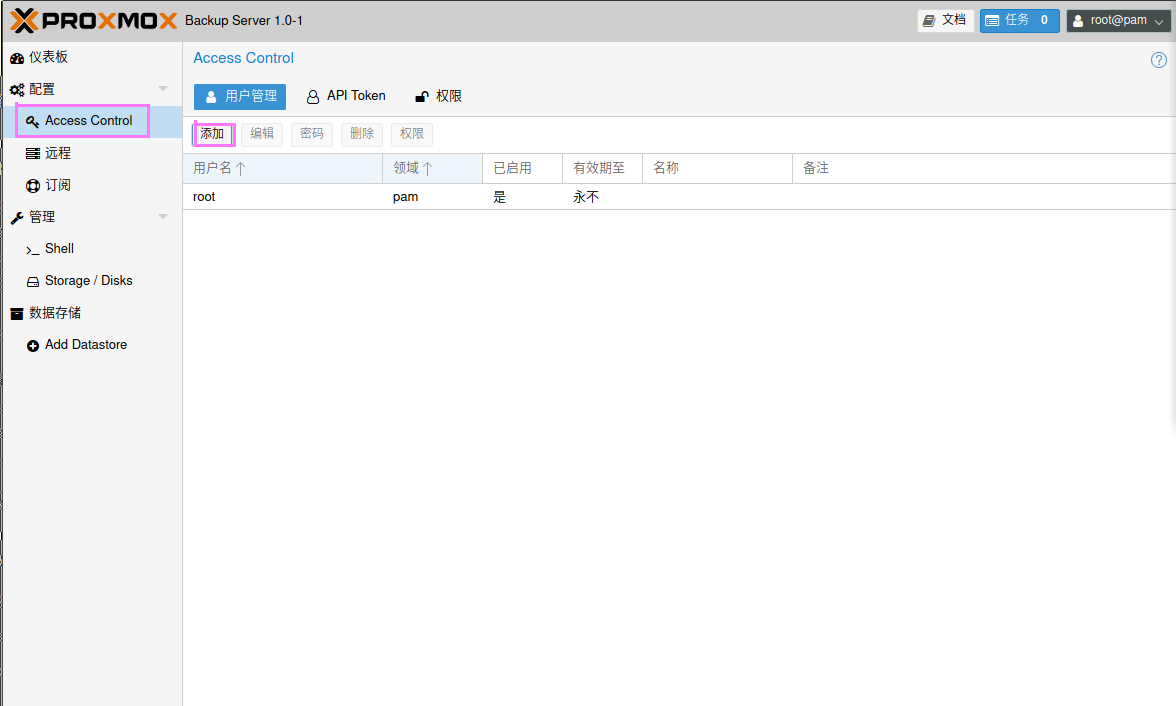Sort by 用户名 column header

click(283, 168)
